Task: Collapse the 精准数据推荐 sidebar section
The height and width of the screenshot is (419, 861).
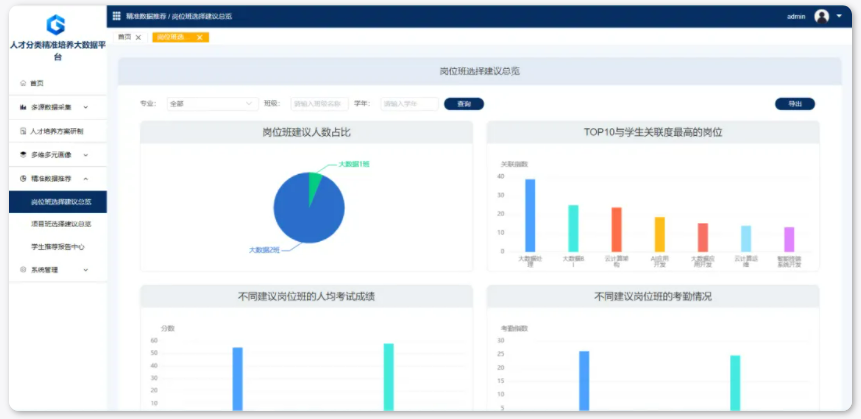Action: coord(86,179)
